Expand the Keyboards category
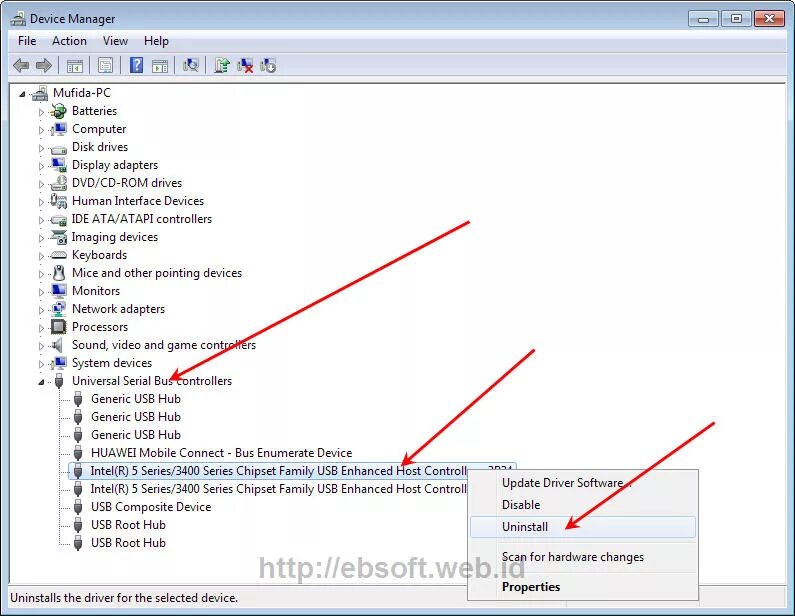The height and width of the screenshot is (616, 795). click(x=42, y=256)
